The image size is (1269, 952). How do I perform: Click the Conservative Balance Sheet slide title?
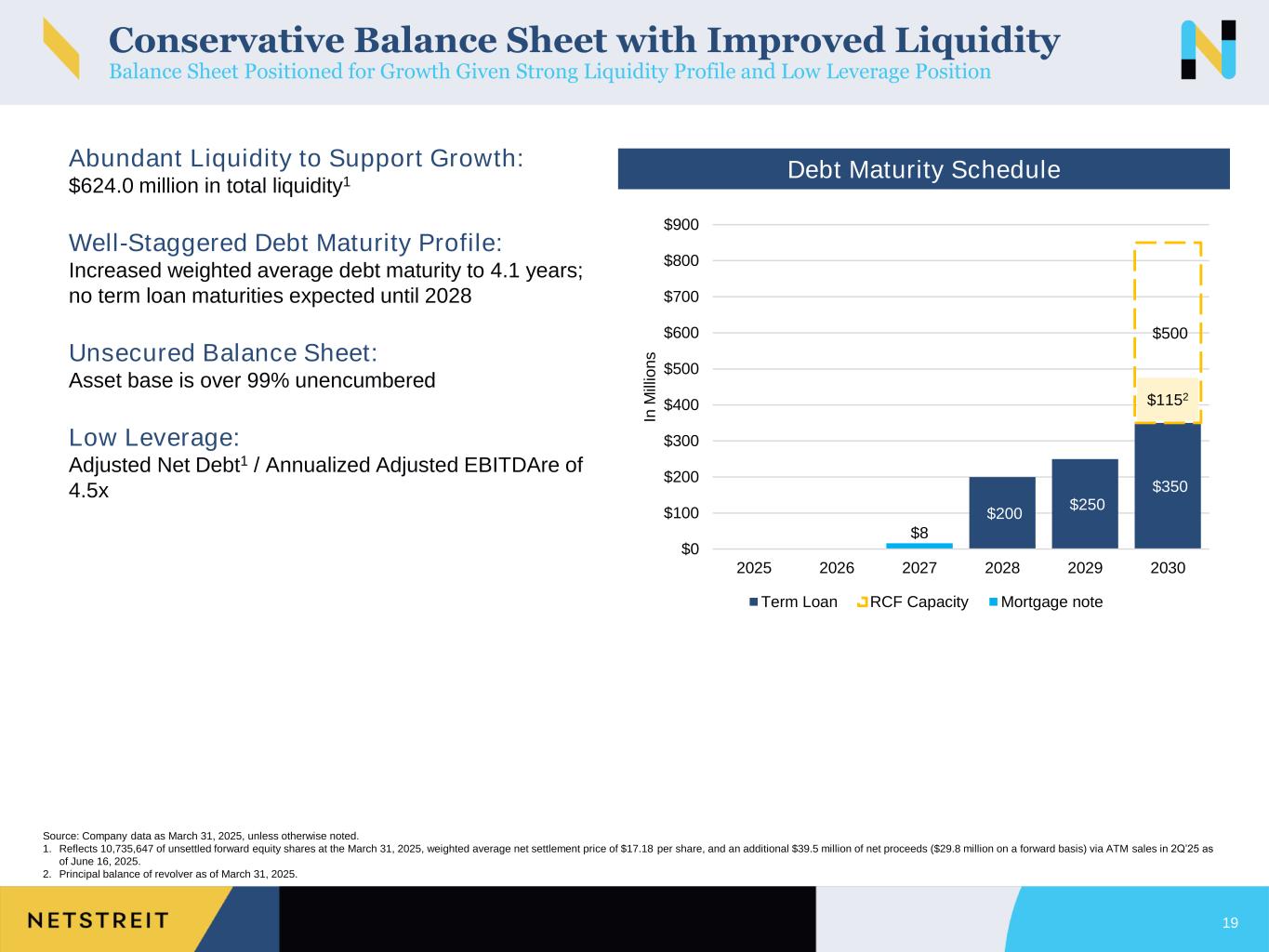(584, 40)
